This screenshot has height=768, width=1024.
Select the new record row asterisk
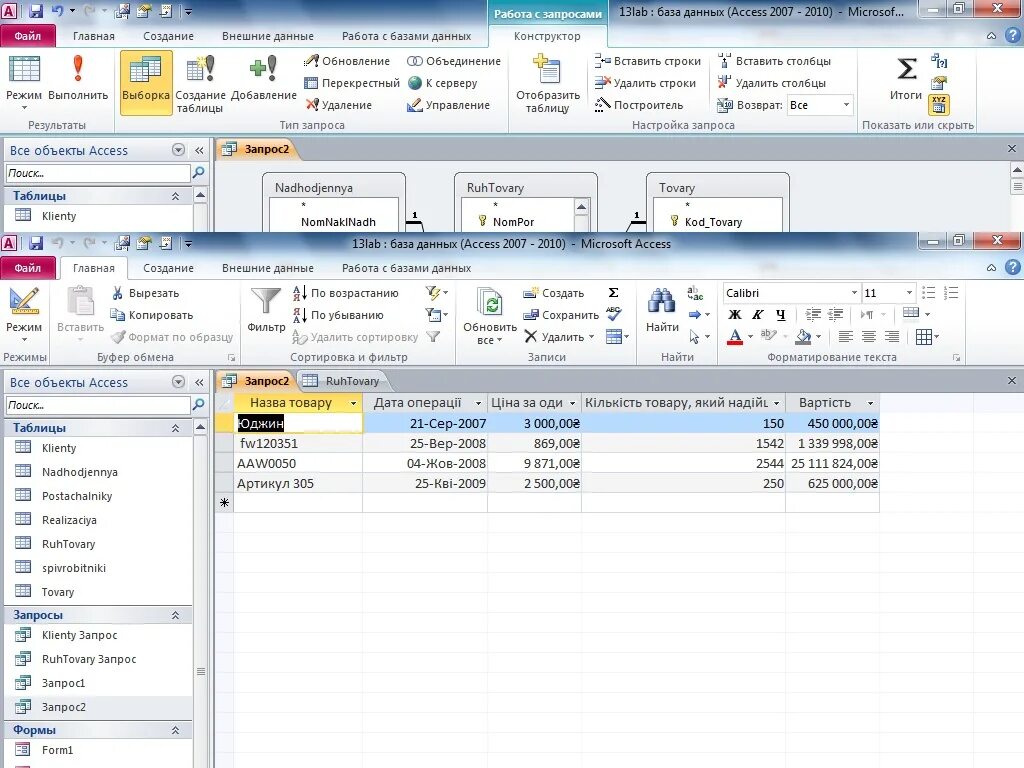(x=224, y=503)
